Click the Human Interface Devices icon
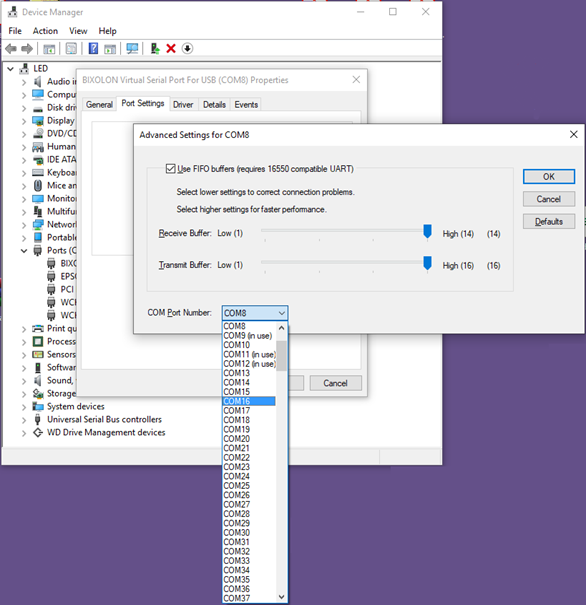This screenshot has width=586, height=605. tap(38, 147)
